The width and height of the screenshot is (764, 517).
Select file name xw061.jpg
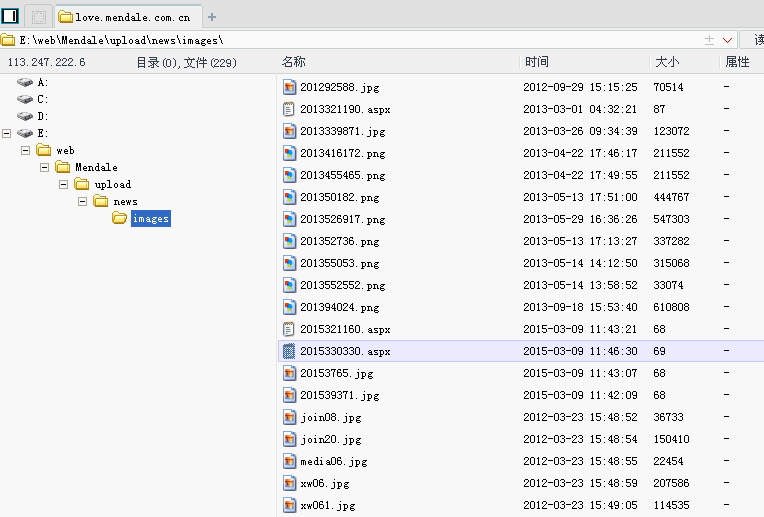[x=328, y=505]
